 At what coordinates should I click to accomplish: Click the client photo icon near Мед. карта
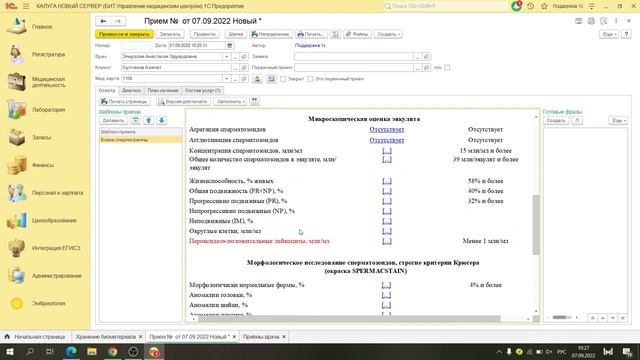pos(258,79)
